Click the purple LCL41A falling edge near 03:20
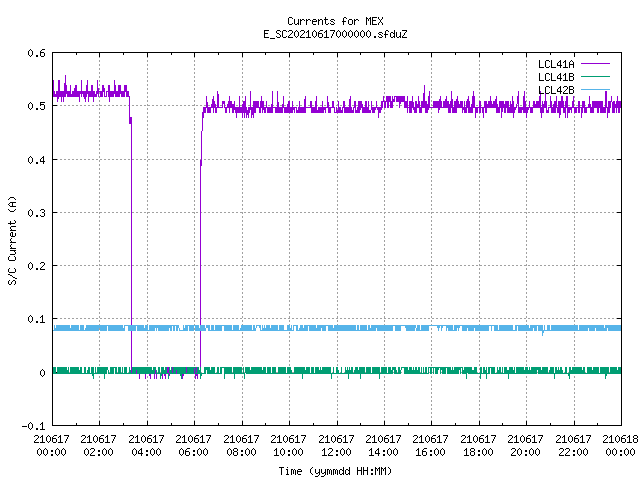 click(x=131, y=245)
